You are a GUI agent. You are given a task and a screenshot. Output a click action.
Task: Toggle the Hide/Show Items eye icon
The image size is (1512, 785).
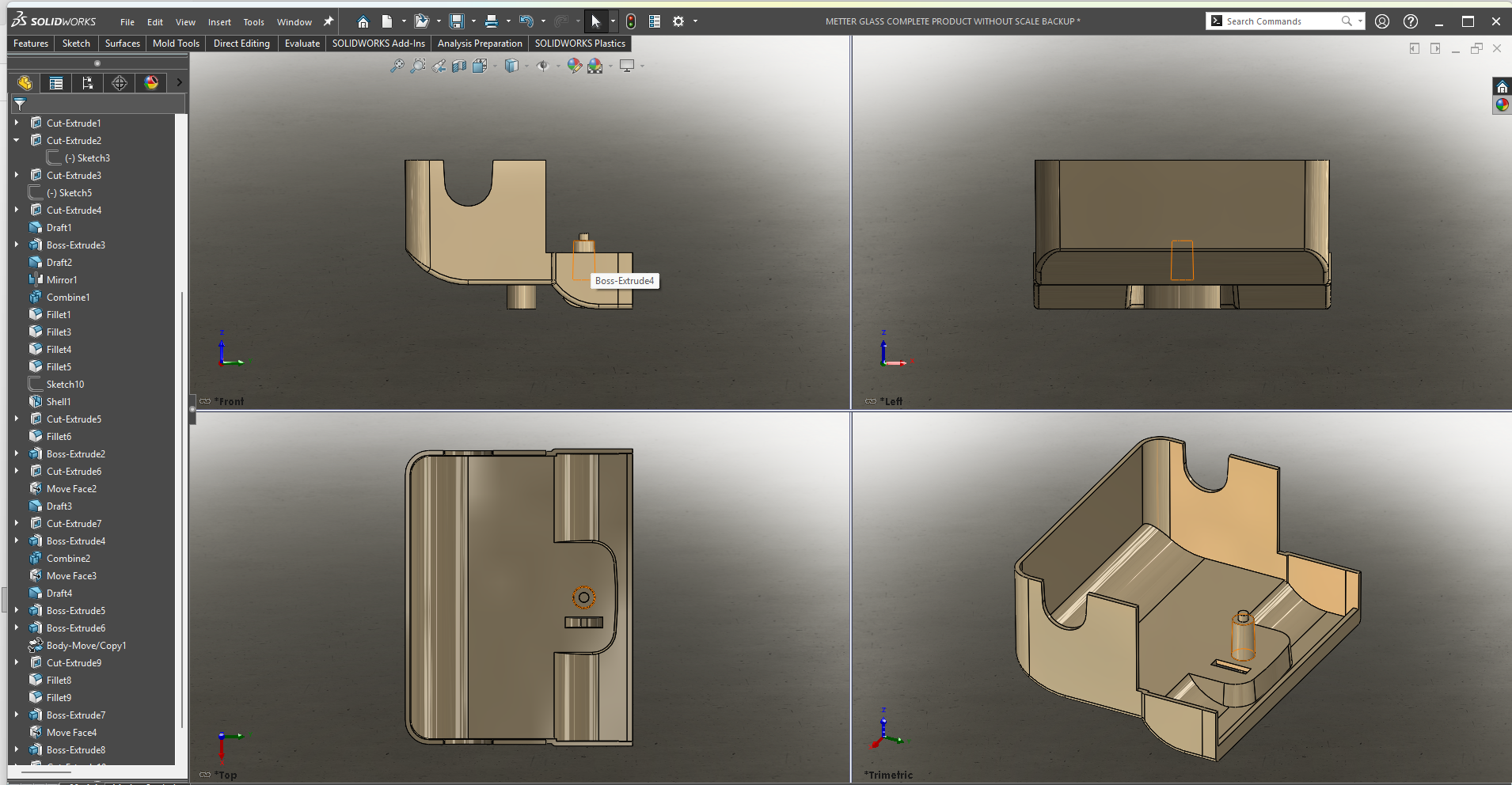[x=542, y=66]
